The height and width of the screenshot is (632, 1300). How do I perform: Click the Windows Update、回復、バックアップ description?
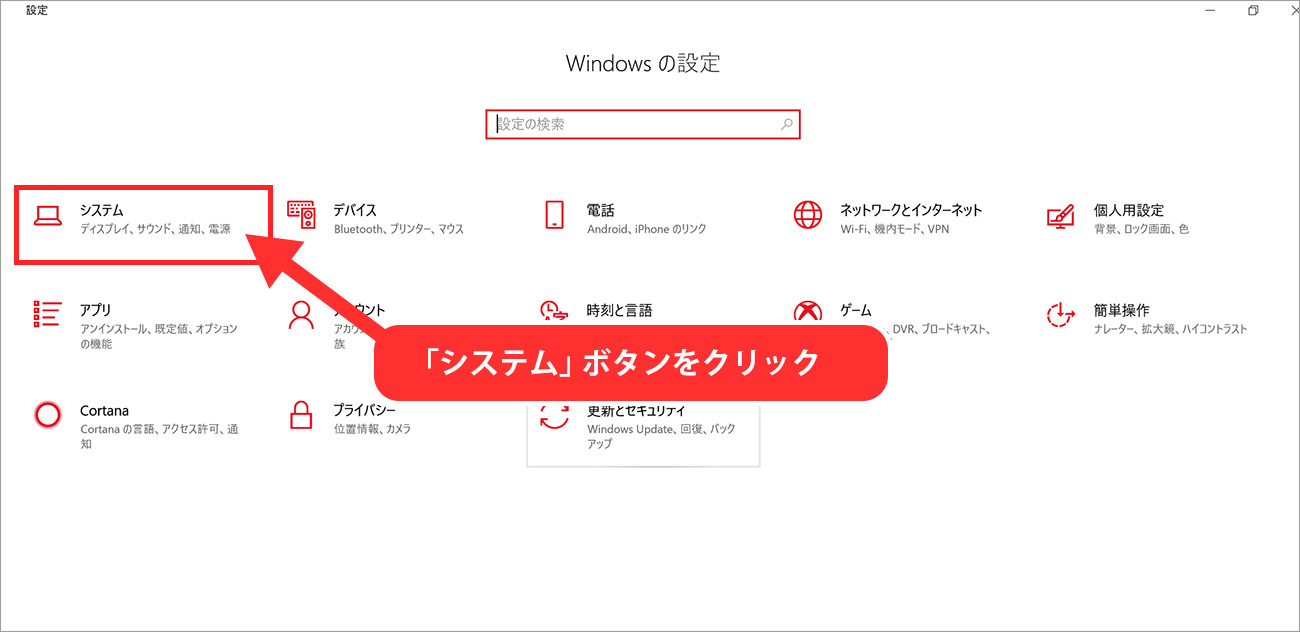tap(662, 436)
